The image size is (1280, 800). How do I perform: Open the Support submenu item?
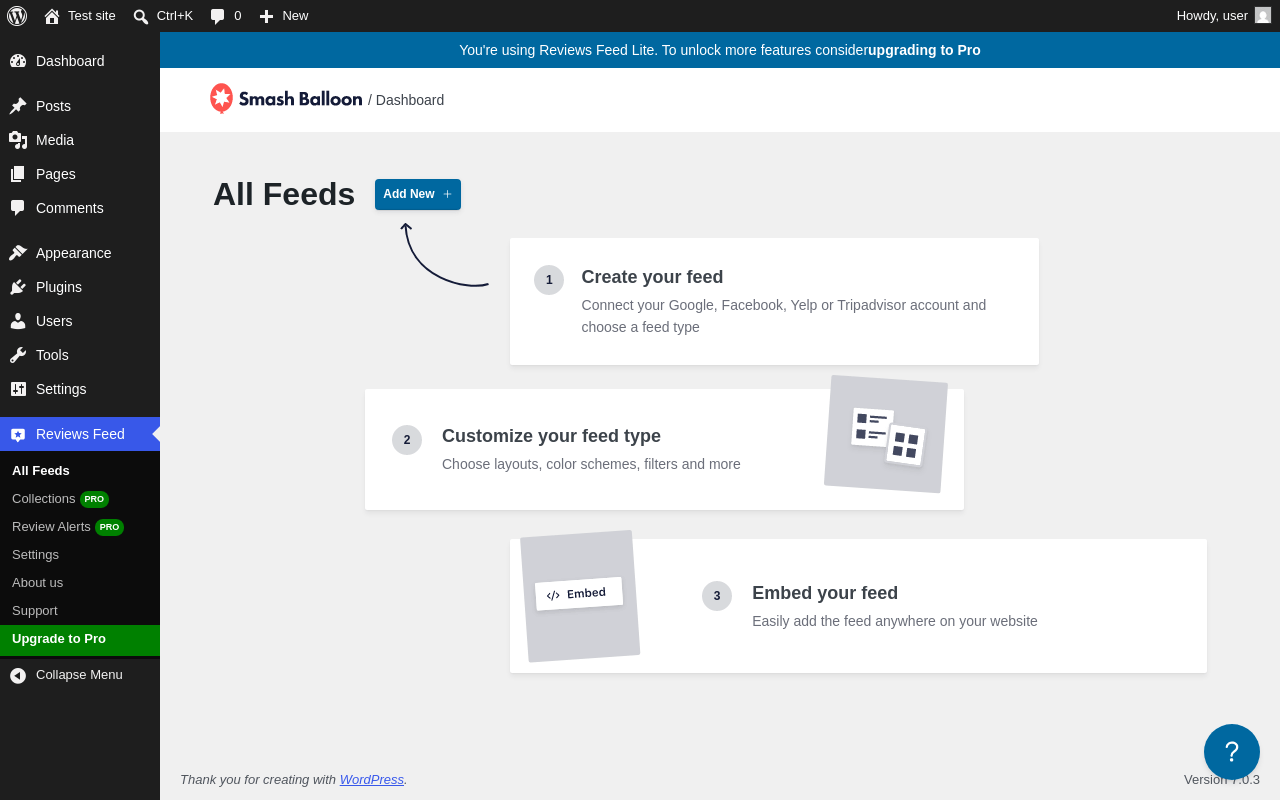(x=80, y=610)
